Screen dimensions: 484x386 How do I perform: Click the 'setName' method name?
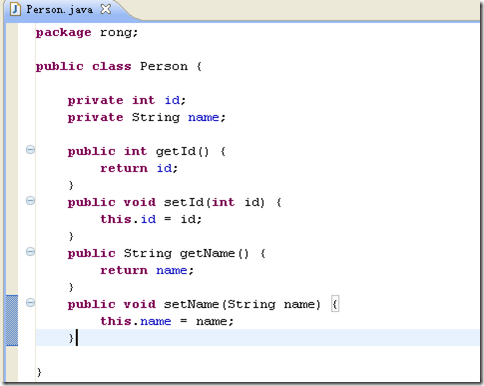[x=191, y=304]
